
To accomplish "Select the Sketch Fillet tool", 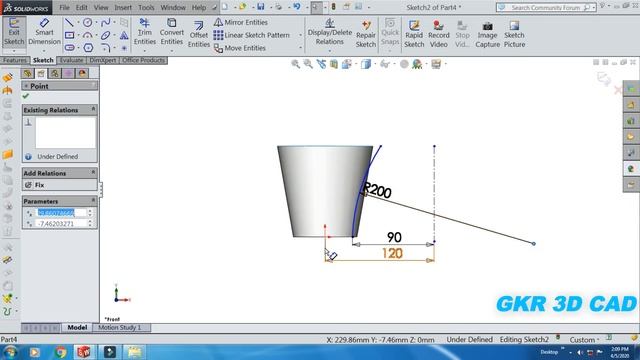I will 105,48.
